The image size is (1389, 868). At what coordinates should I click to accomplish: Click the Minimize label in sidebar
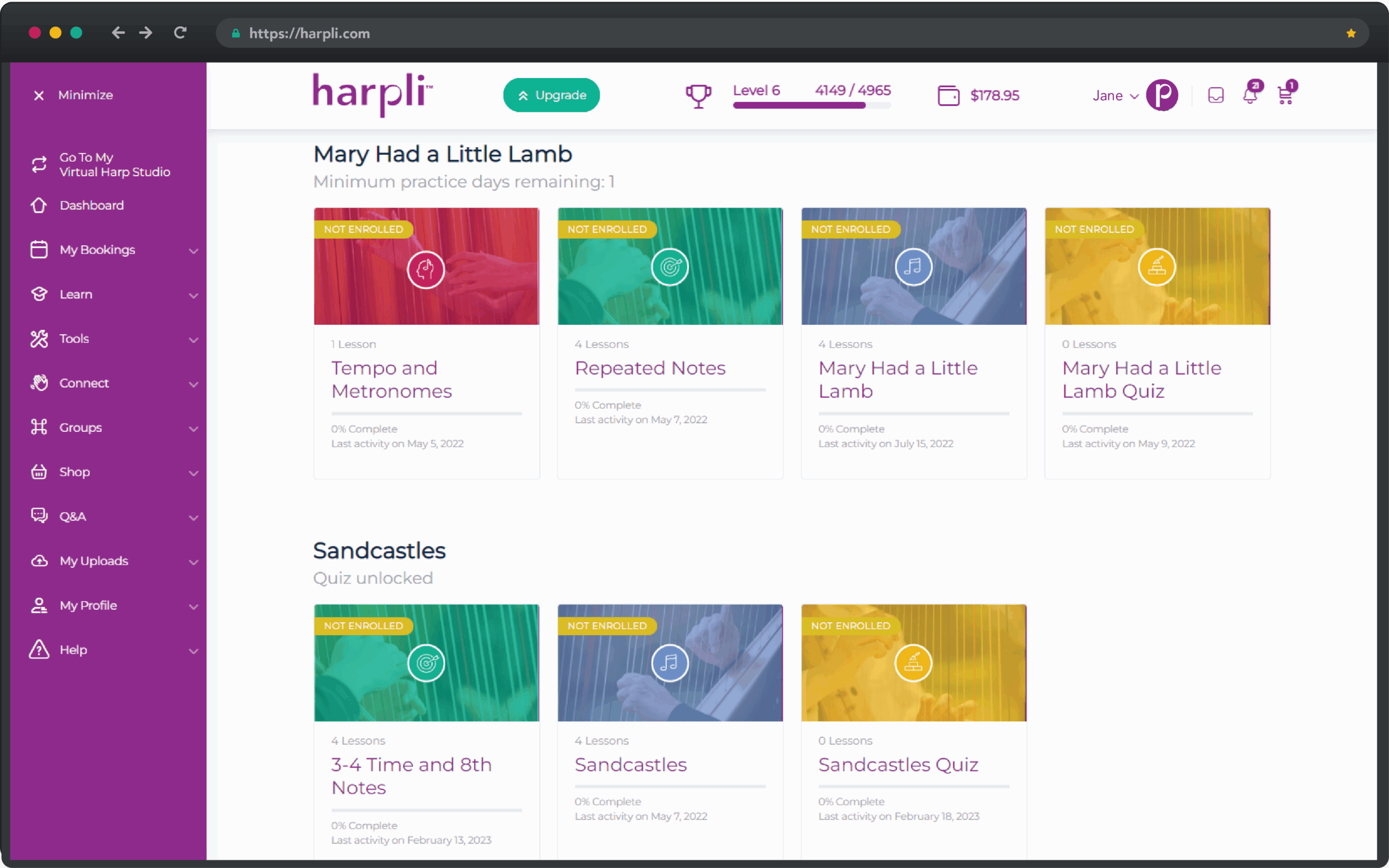pyautogui.click(x=86, y=95)
